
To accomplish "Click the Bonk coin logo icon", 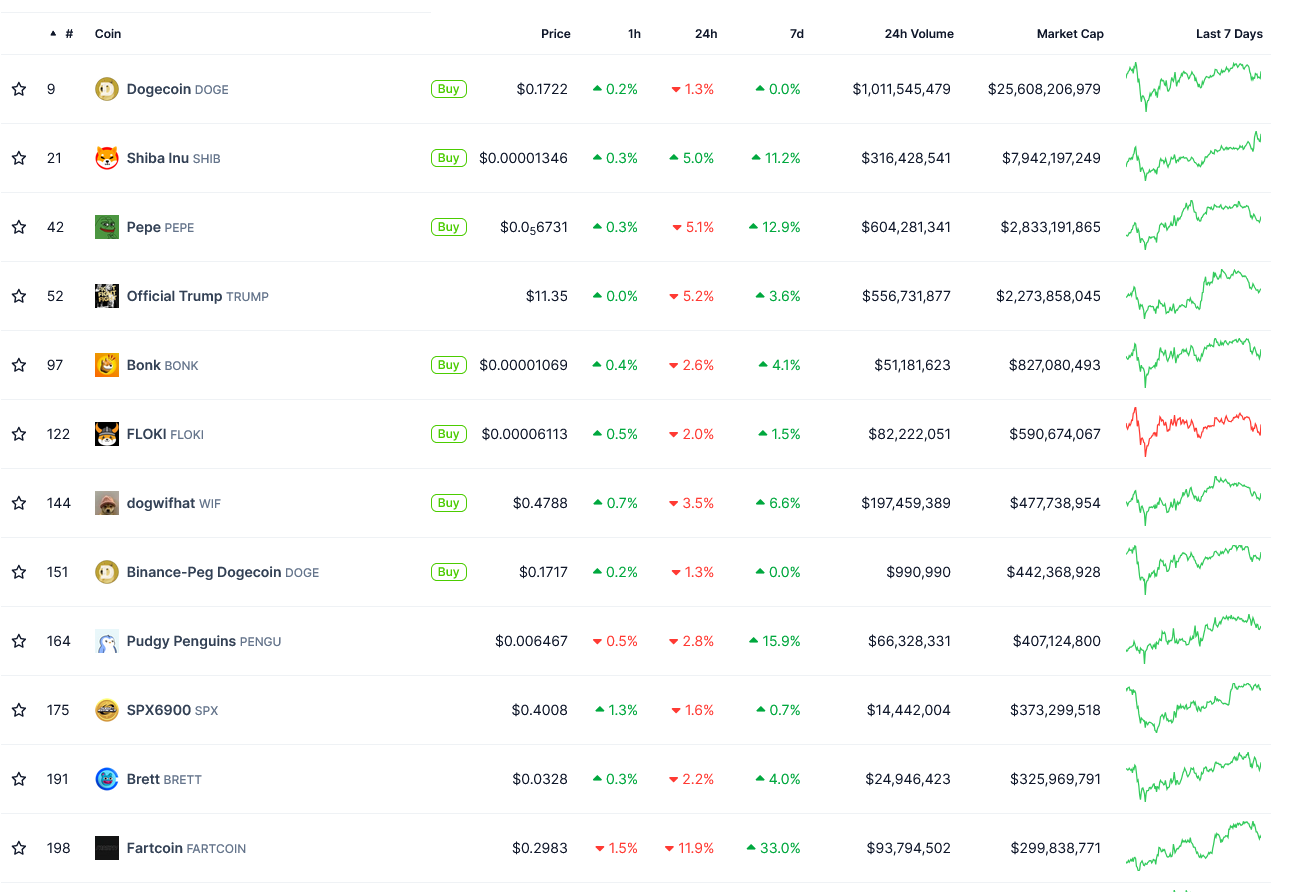I will point(106,365).
